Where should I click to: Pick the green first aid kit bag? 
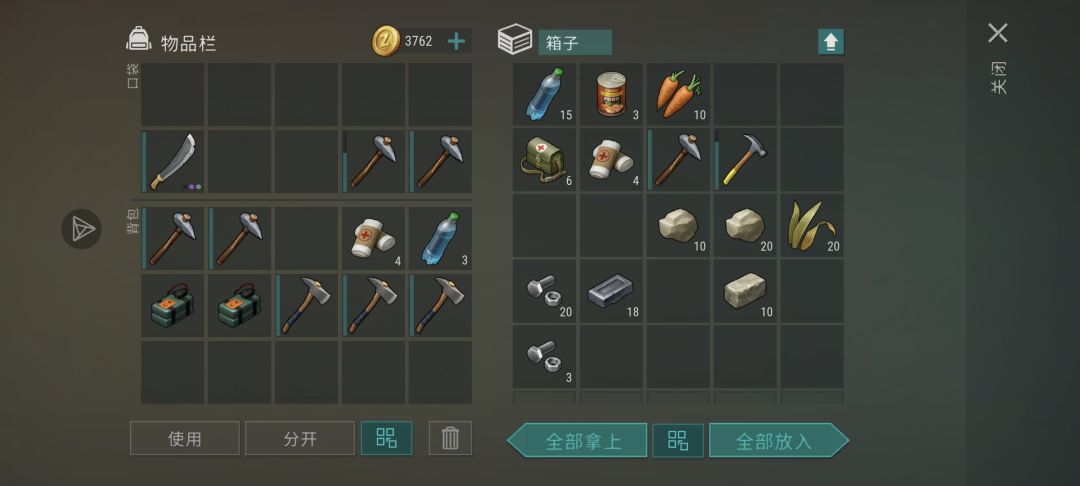point(544,160)
